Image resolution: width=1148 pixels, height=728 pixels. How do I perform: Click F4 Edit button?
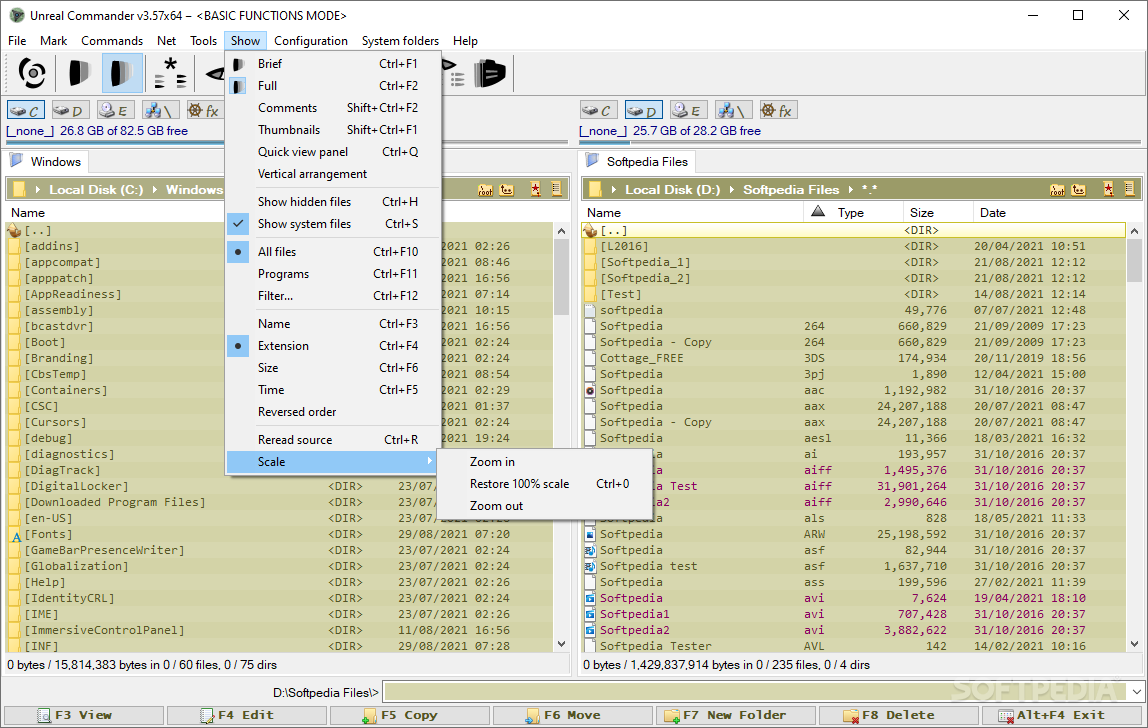pyautogui.click(x=247, y=716)
